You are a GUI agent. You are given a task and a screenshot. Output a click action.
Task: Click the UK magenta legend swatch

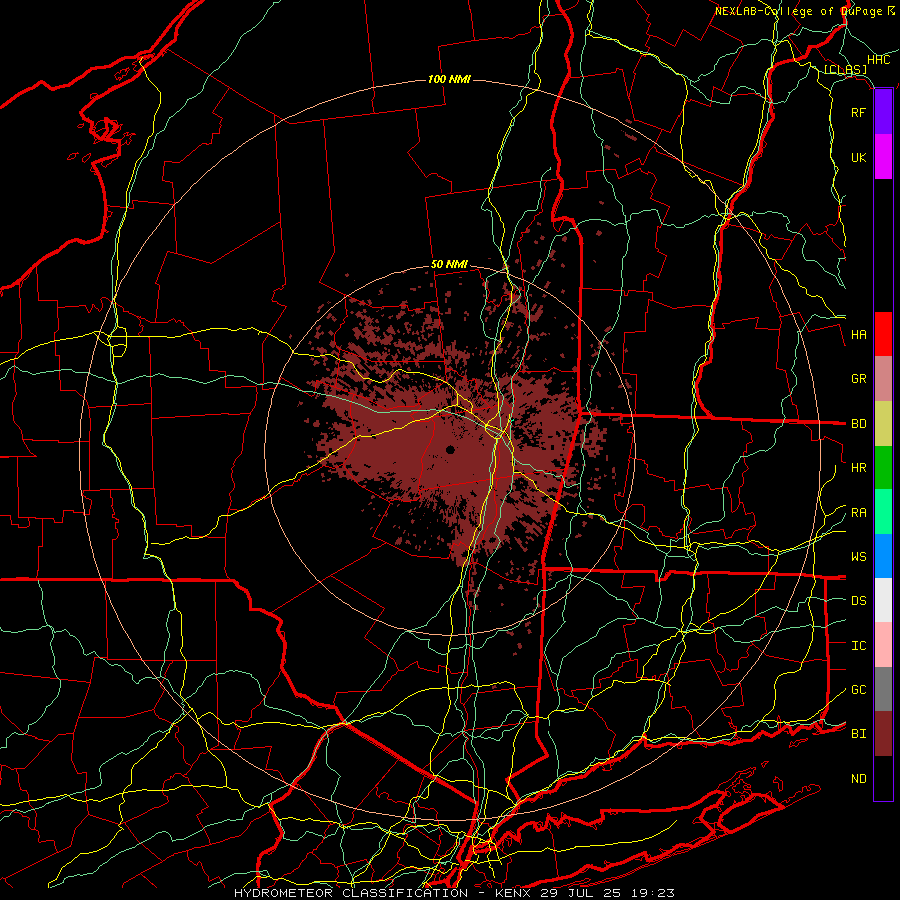(883, 157)
